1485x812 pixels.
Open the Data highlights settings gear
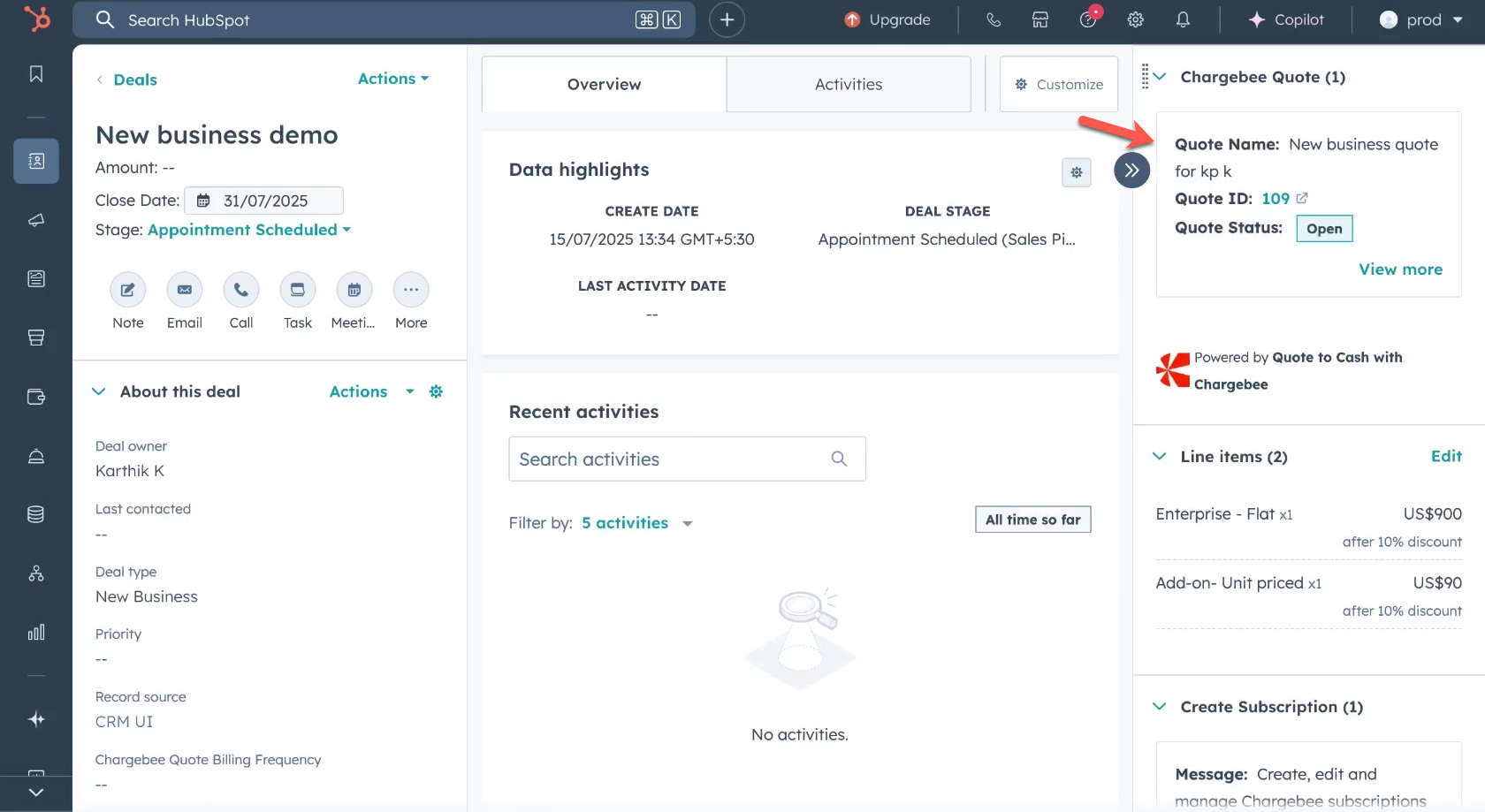point(1076,172)
